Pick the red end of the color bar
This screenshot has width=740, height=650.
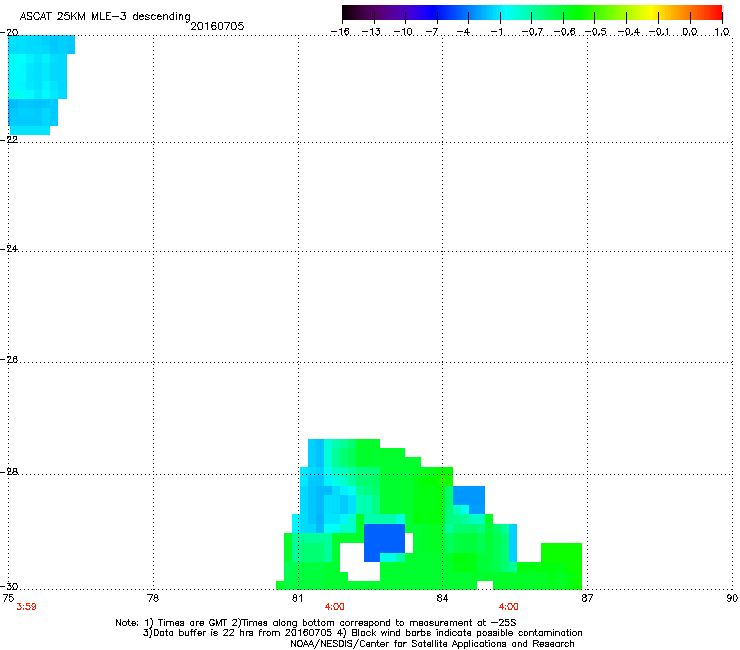click(x=716, y=13)
